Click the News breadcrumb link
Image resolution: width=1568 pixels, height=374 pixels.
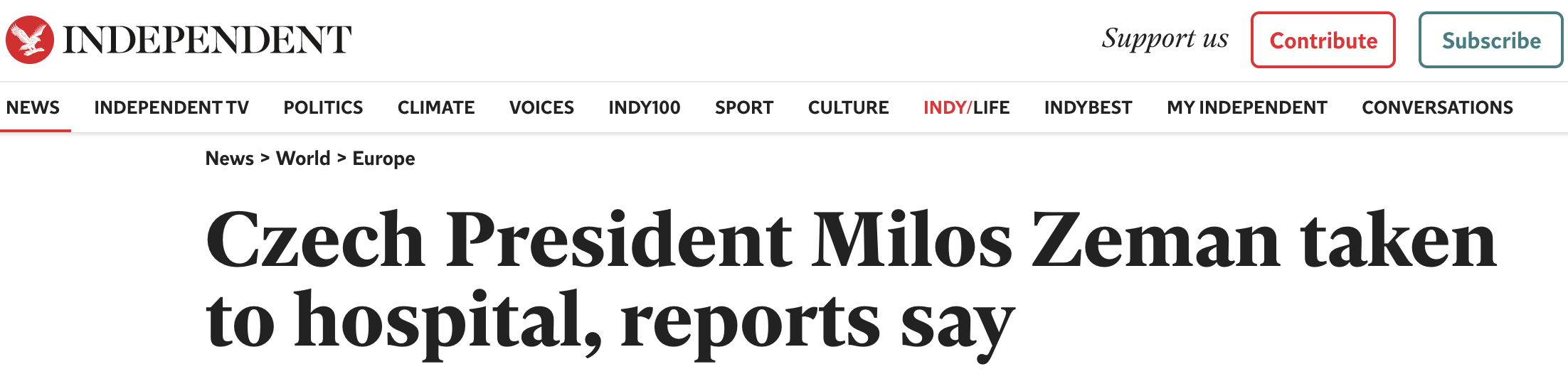pyautogui.click(x=229, y=159)
